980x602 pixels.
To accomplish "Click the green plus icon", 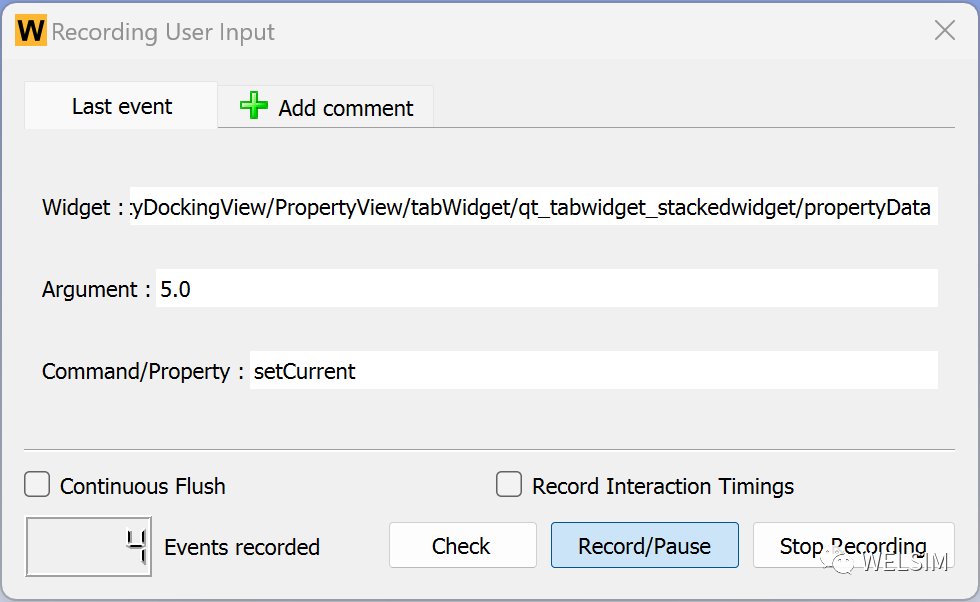I will point(254,106).
